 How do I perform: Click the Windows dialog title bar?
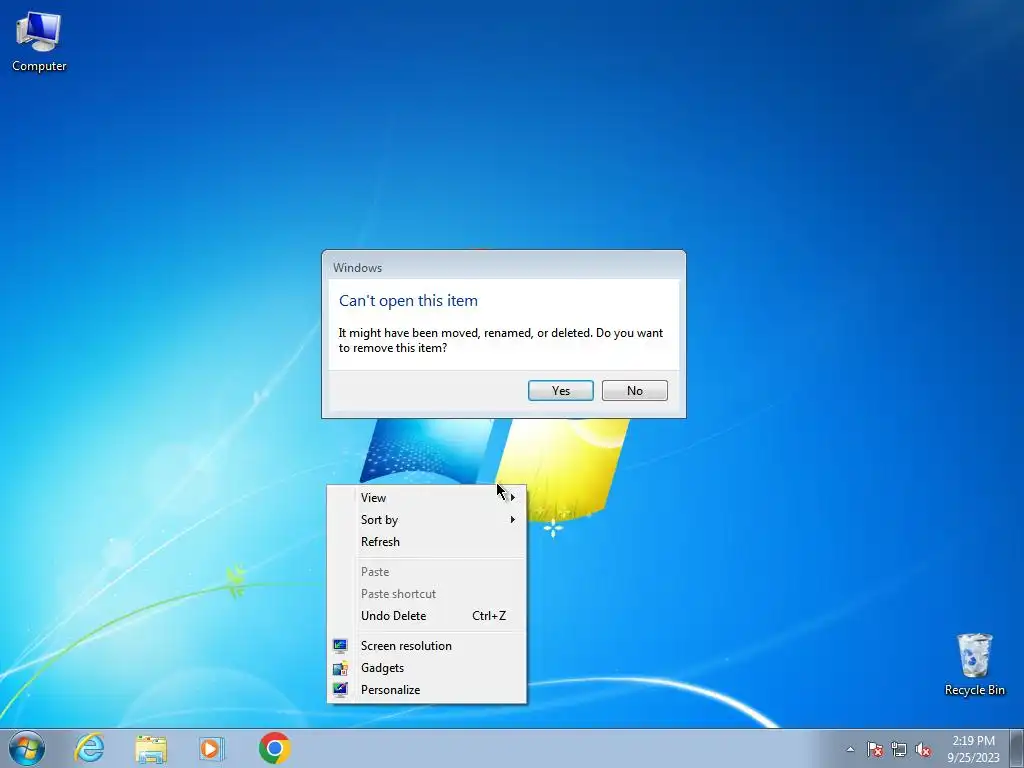point(504,267)
